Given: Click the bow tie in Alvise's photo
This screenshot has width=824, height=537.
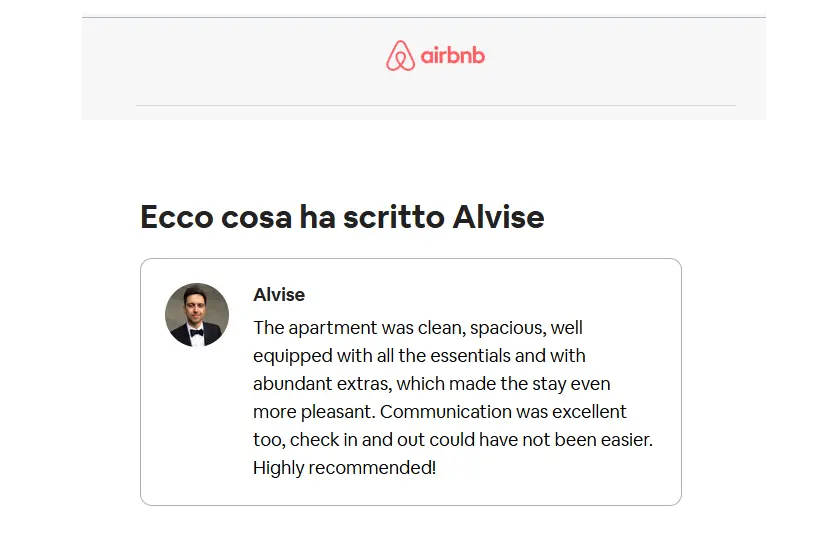Looking at the screenshot, I should tap(197, 333).
